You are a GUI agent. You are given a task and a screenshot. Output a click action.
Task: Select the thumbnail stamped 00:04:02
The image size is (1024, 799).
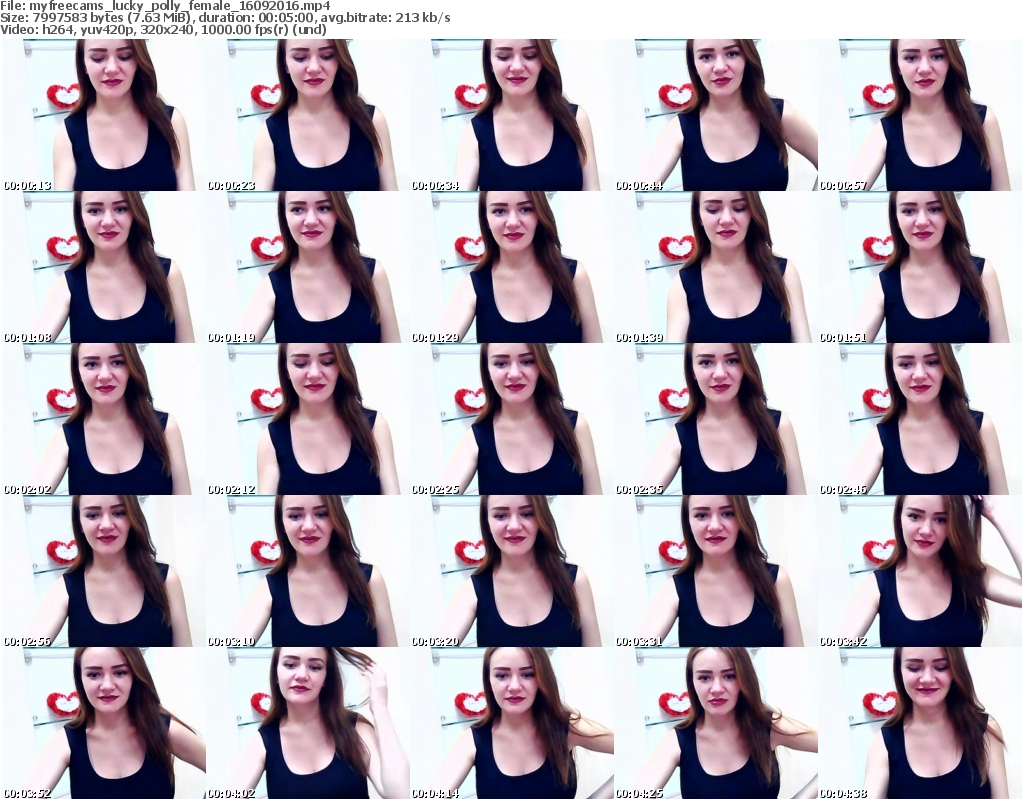coord(308,723)
